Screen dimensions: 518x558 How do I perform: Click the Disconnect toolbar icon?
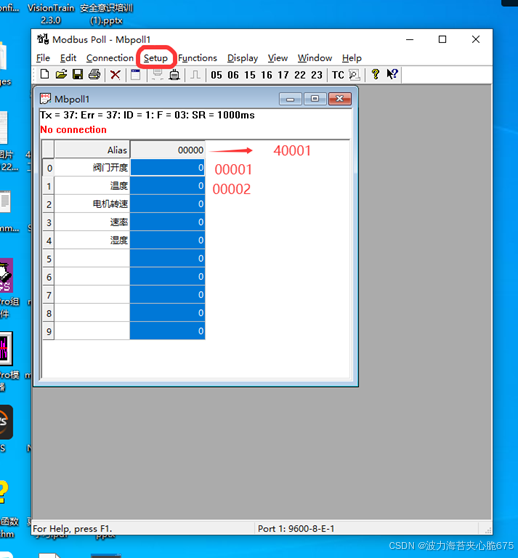click(174, 75)
